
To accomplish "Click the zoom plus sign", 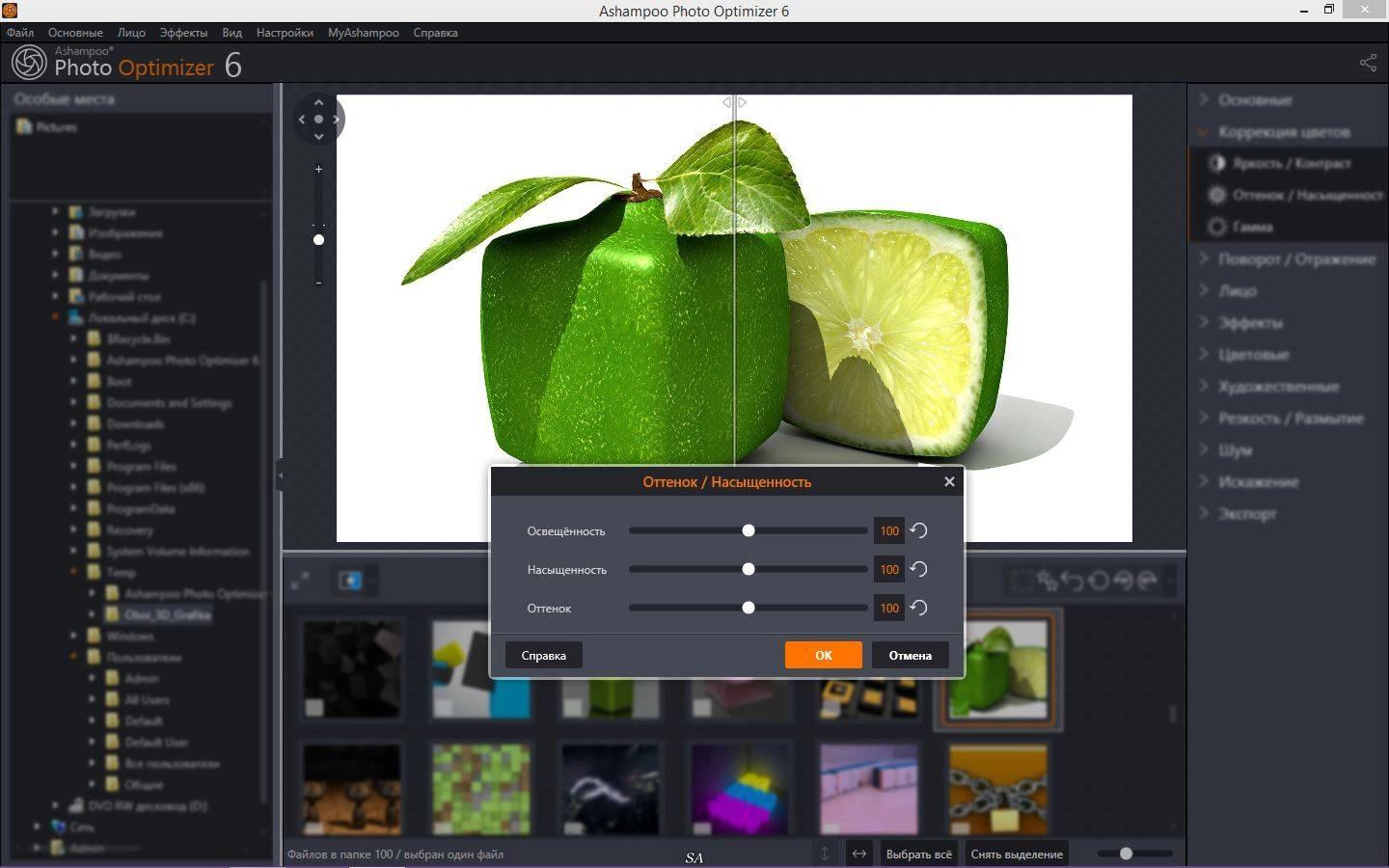I will click(x=318, y=170).
